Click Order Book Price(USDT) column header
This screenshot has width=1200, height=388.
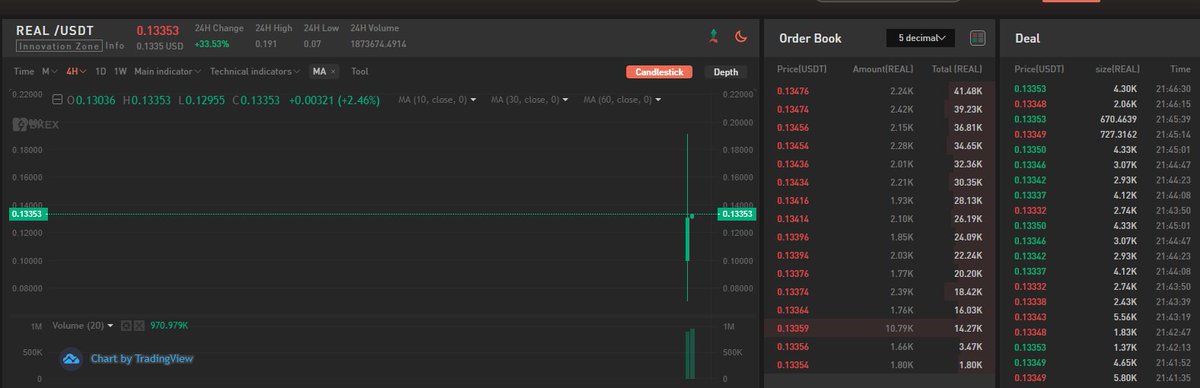click(x=801, y=68)
